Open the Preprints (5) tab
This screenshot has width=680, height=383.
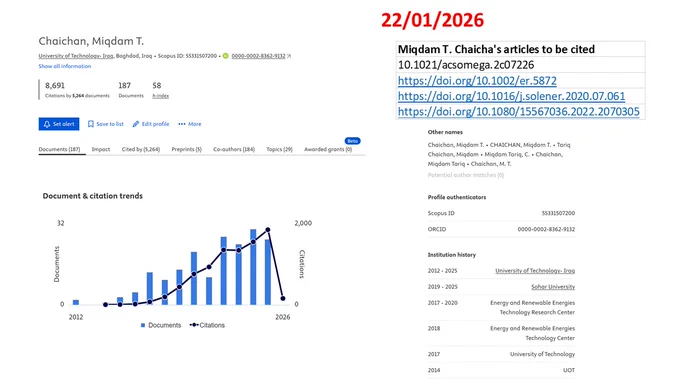point(186,149)
